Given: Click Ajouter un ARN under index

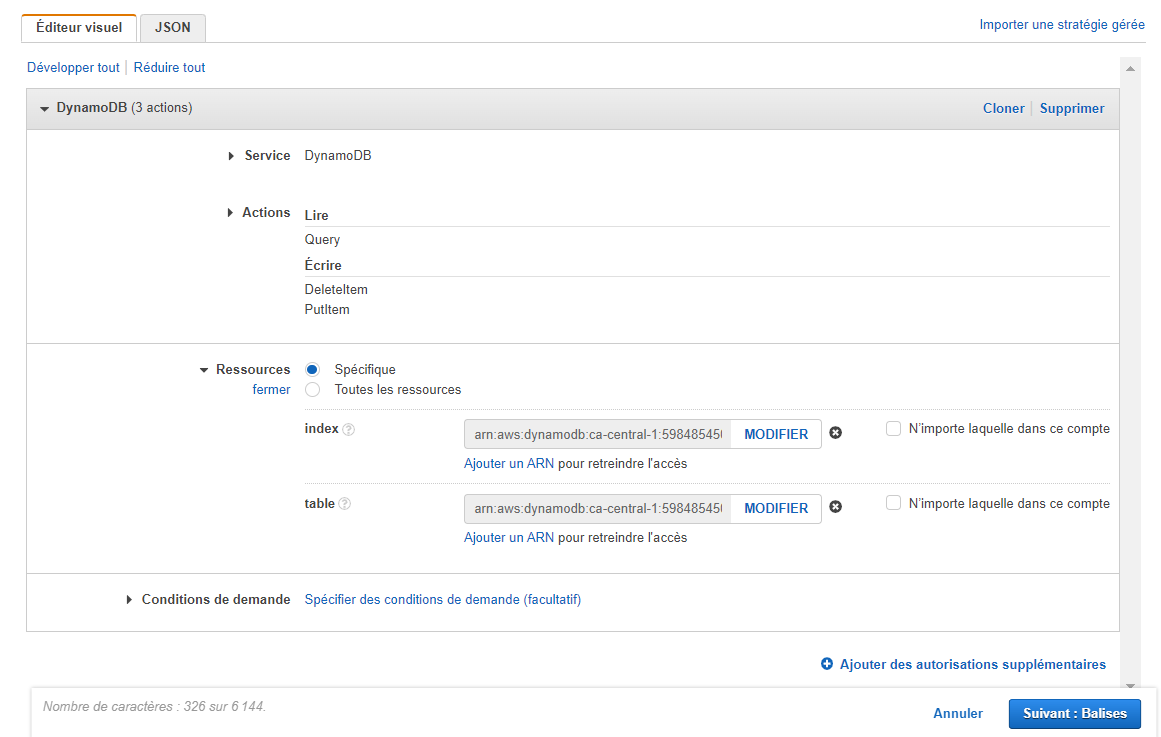Looking at the screenshot, I should (509, 464).
